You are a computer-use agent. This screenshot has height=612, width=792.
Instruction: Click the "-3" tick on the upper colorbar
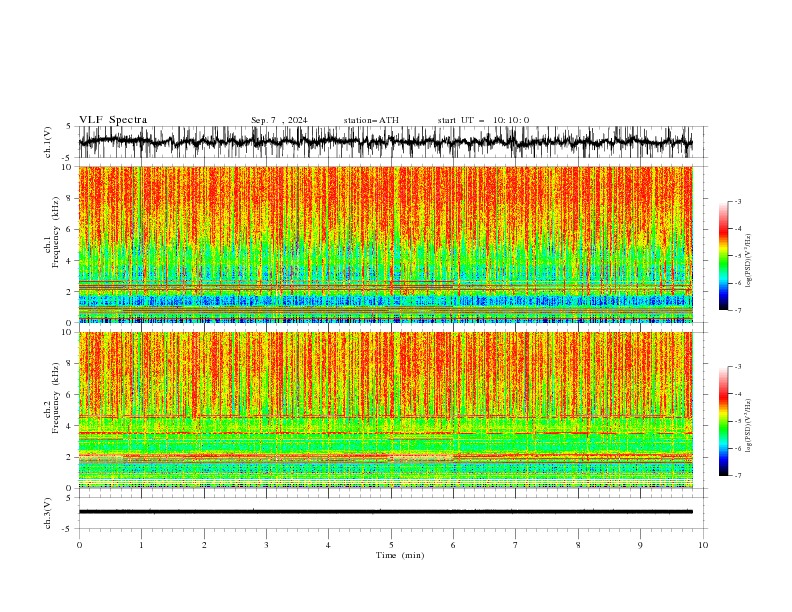coord(737,201)
